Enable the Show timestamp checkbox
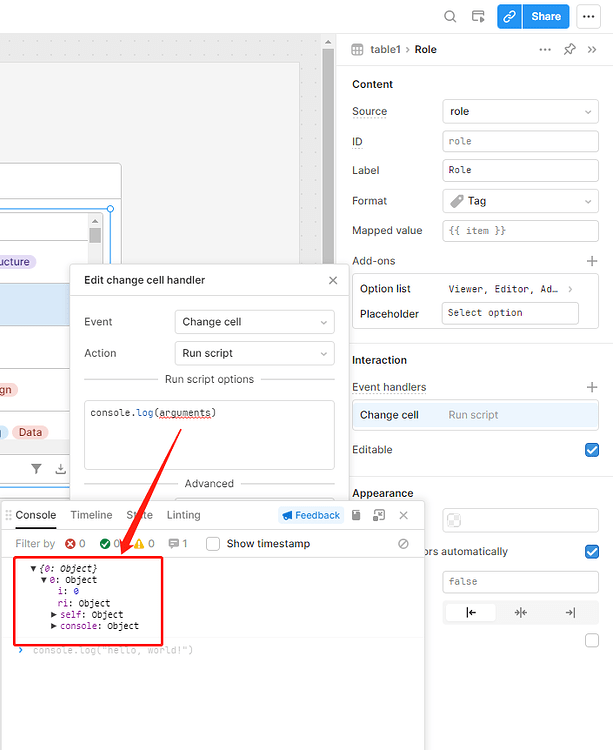This screenshot has width=613, height=750. tap(213, 544)
